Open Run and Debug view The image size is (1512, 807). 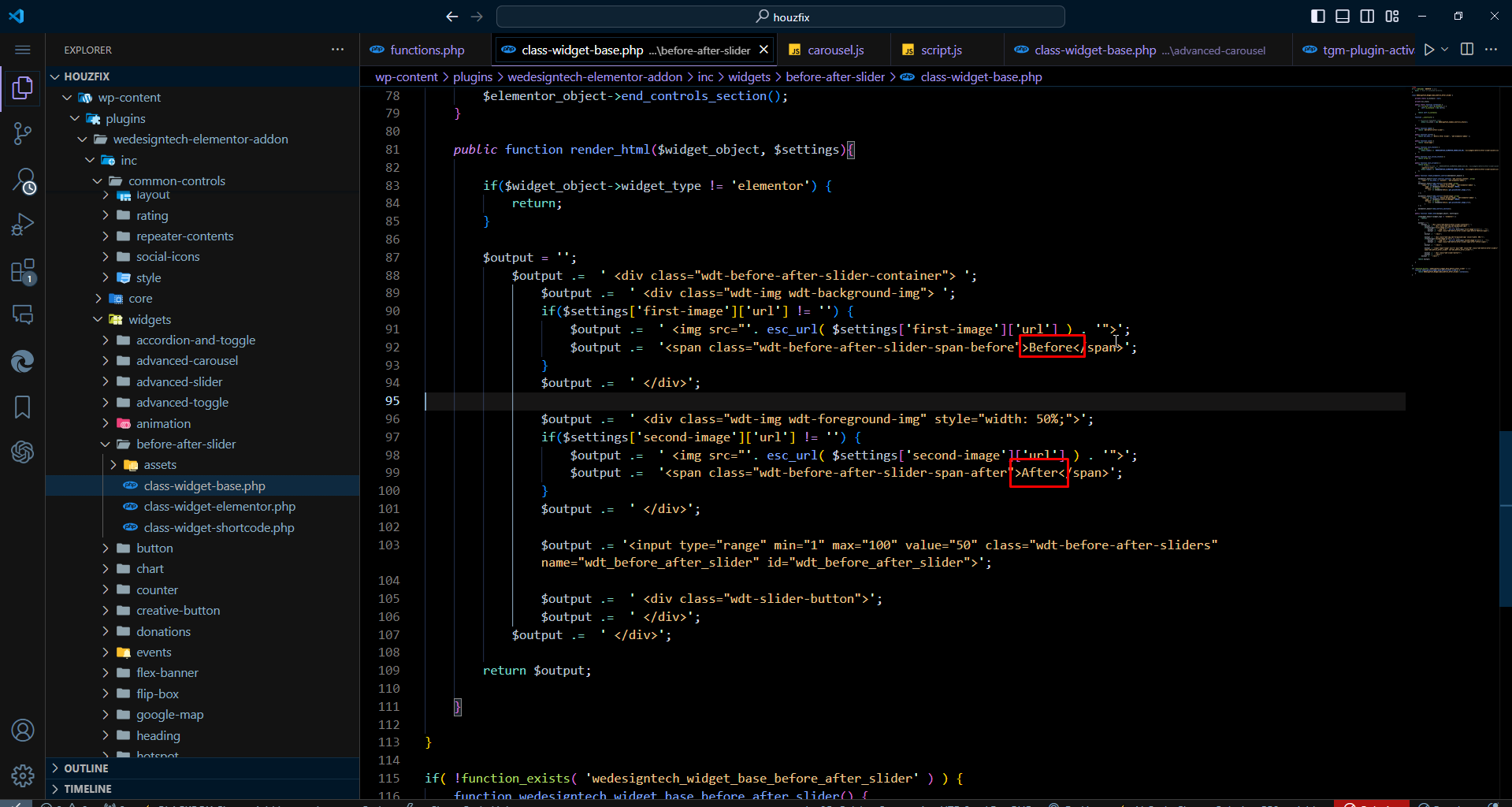click(x=22, y=225)
